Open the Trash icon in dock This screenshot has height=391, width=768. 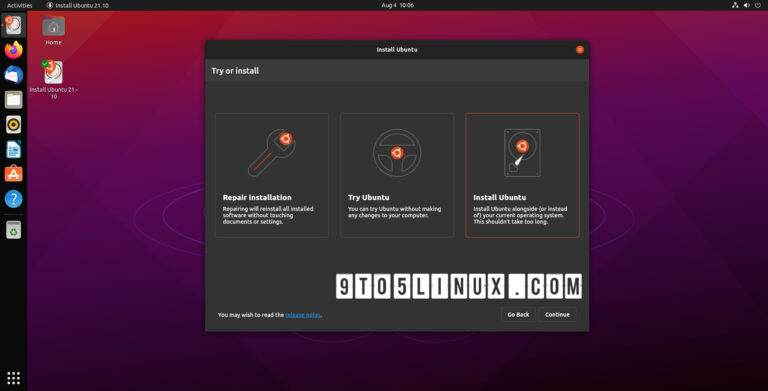pyautogui.click(x=14, y=230)
